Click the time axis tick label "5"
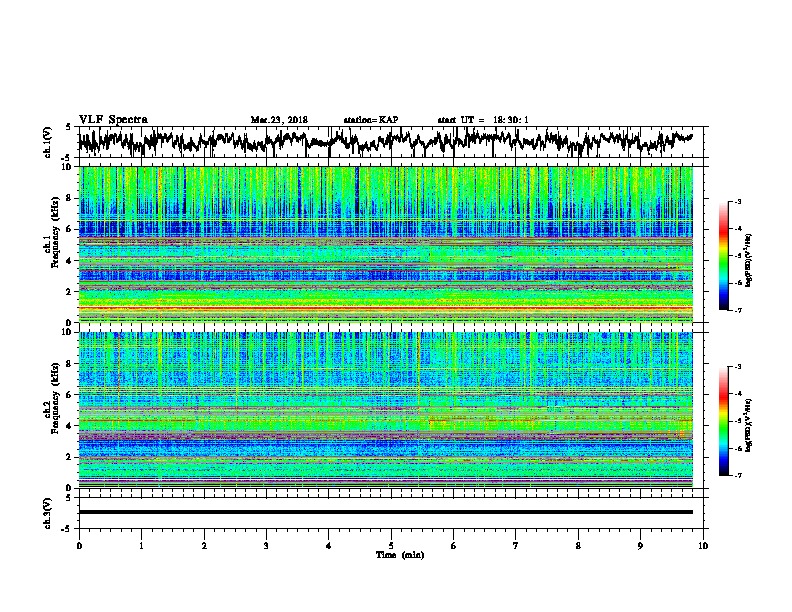 tap(391, 546)
